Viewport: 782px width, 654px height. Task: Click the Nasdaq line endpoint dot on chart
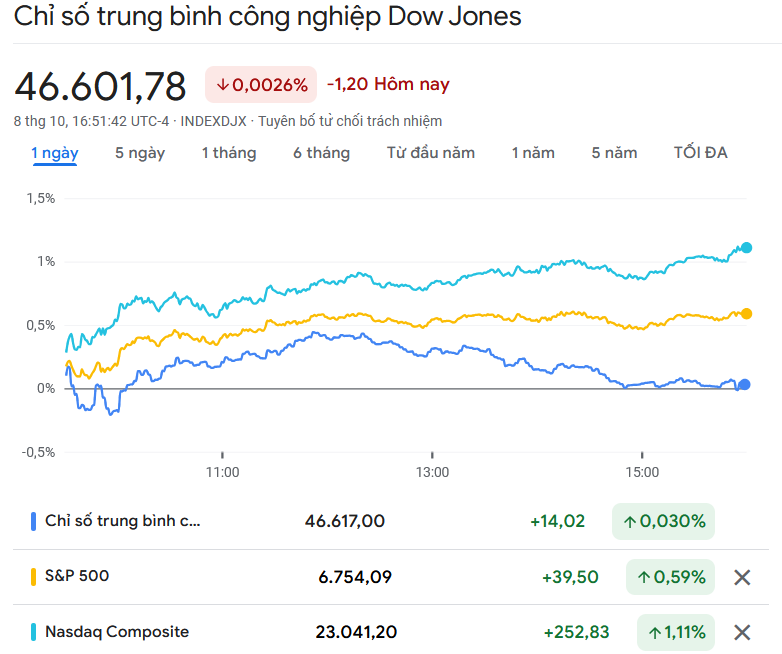tap(746, 248)
